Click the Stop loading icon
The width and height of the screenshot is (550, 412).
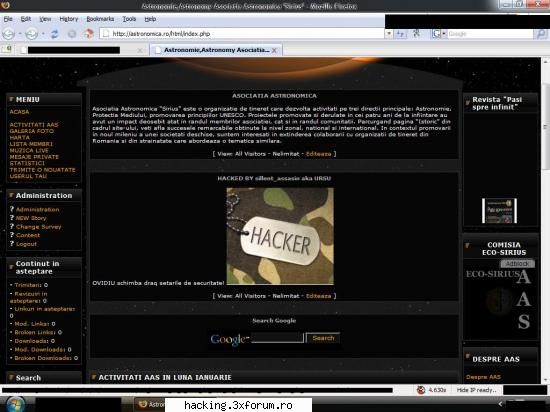pos(72,34)
